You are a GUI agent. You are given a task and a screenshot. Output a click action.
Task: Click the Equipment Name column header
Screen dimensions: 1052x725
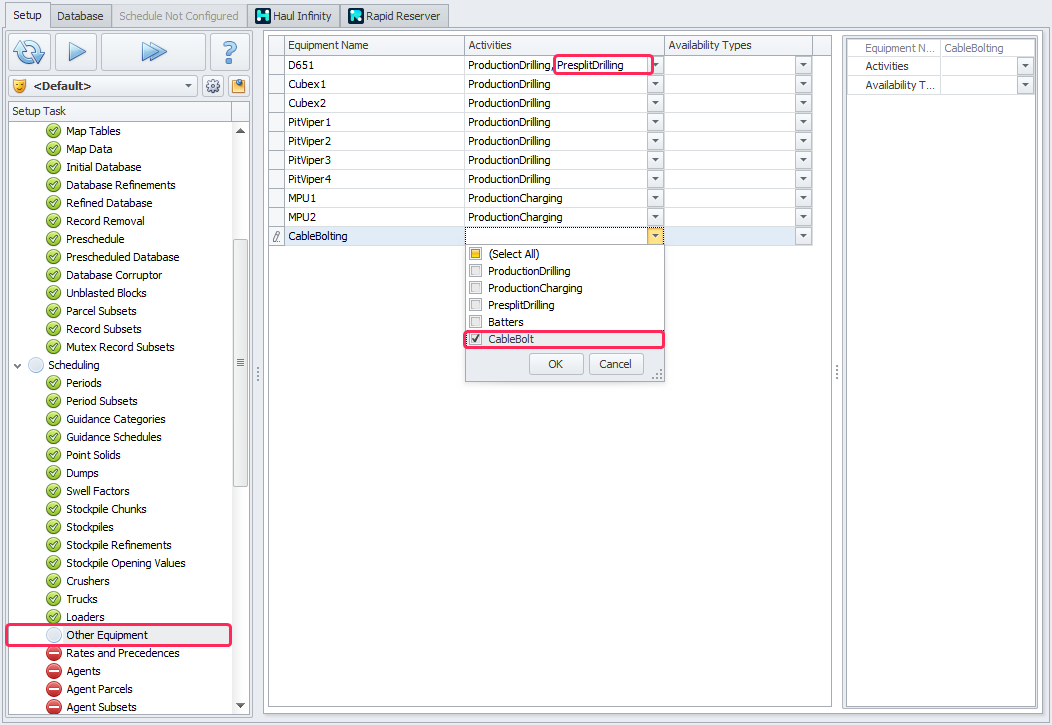point(374,46)
